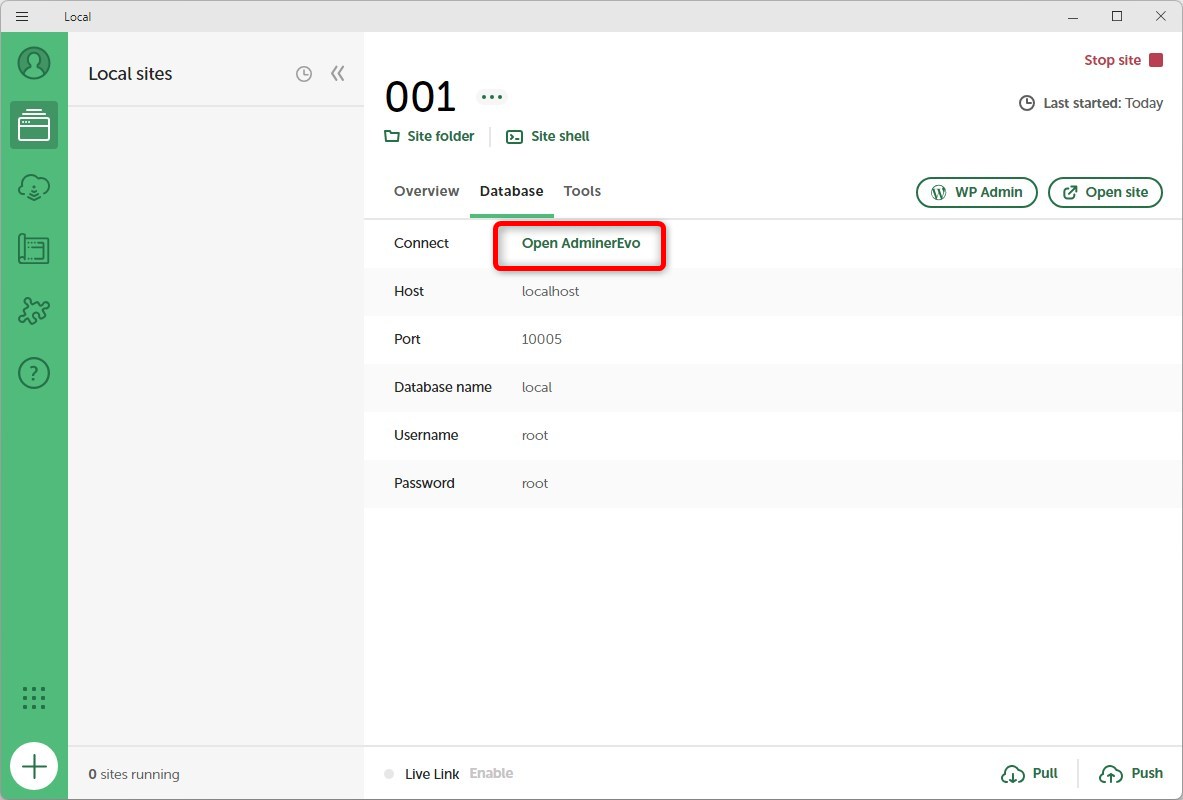
Task: Open the user account avatar
Action: 34,63
